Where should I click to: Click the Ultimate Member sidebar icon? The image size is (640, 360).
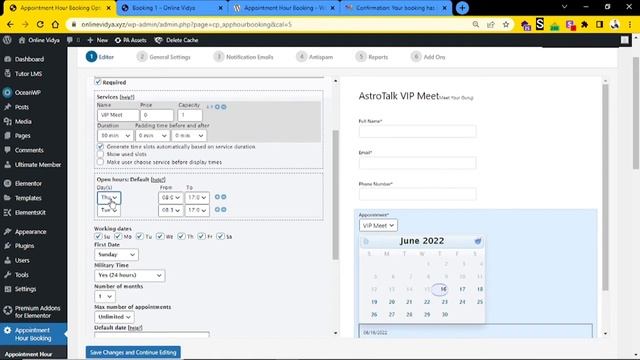(7, 164)
